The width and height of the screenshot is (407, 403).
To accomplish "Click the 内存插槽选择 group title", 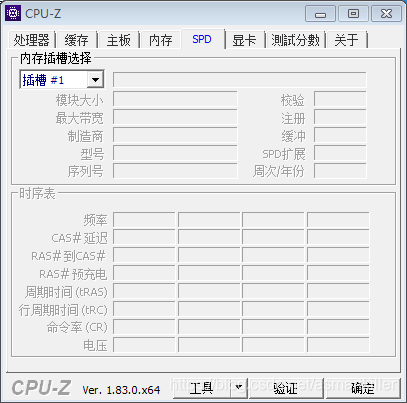I will tap(55, 58).
